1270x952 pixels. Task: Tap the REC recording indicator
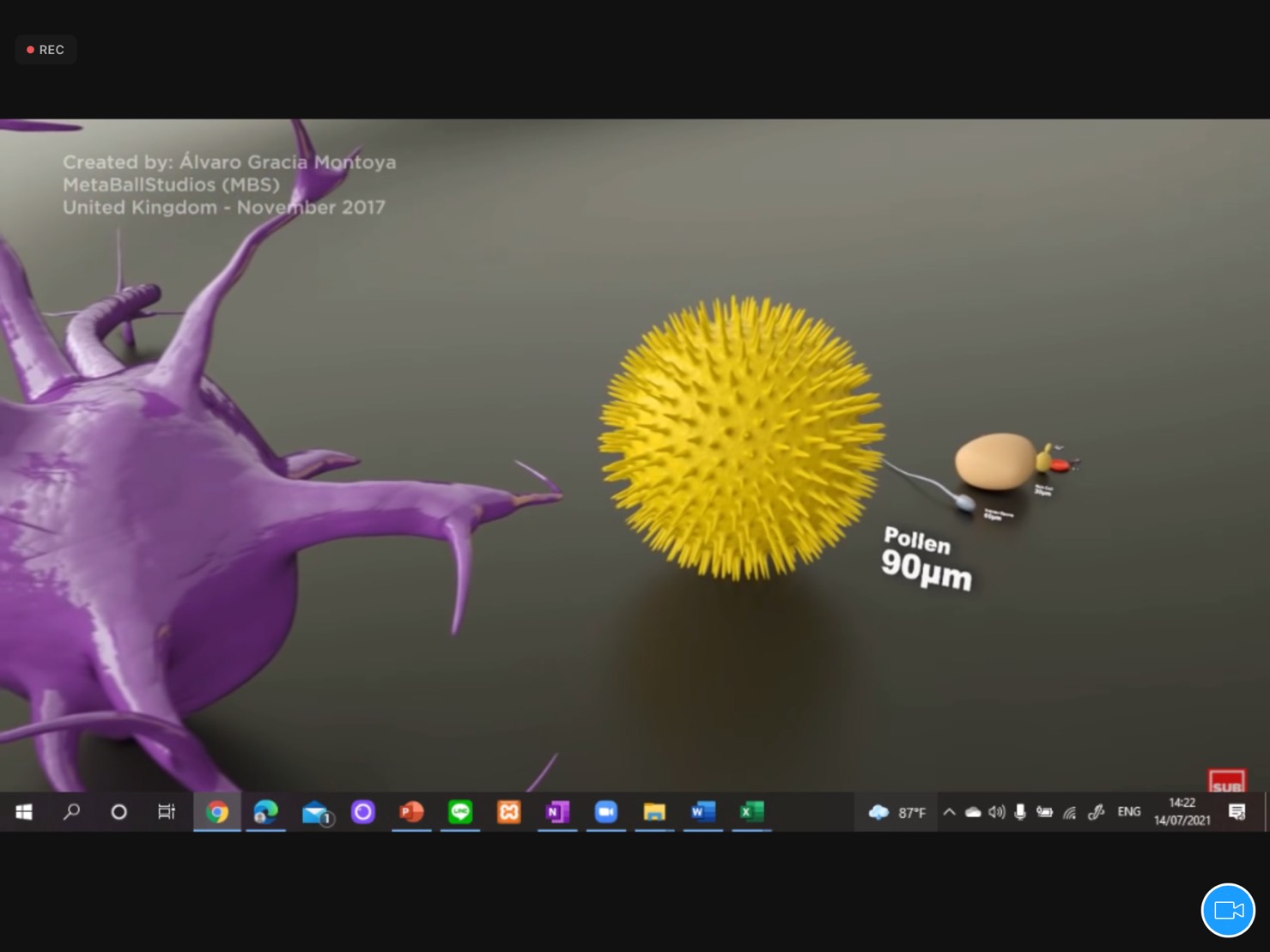[46, 50]
